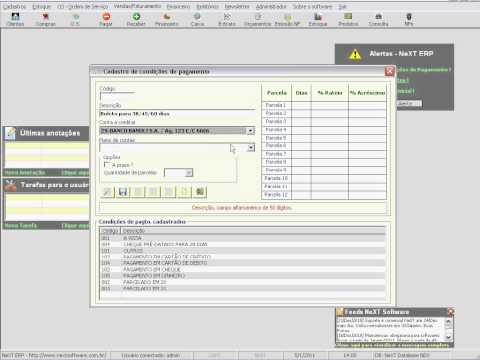Open the Cadastros menu
Viewport: 480px width, 360px height.
[14, 7]
